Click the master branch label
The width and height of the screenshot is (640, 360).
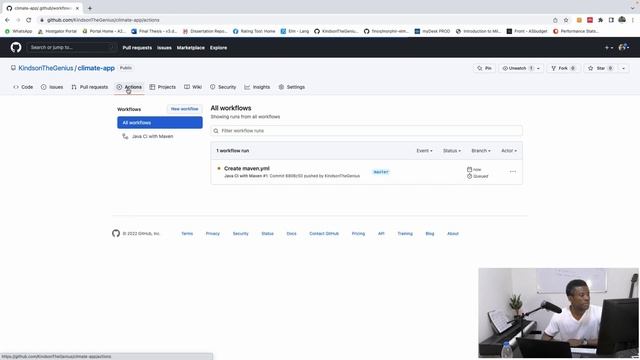(x=381, y=172)
